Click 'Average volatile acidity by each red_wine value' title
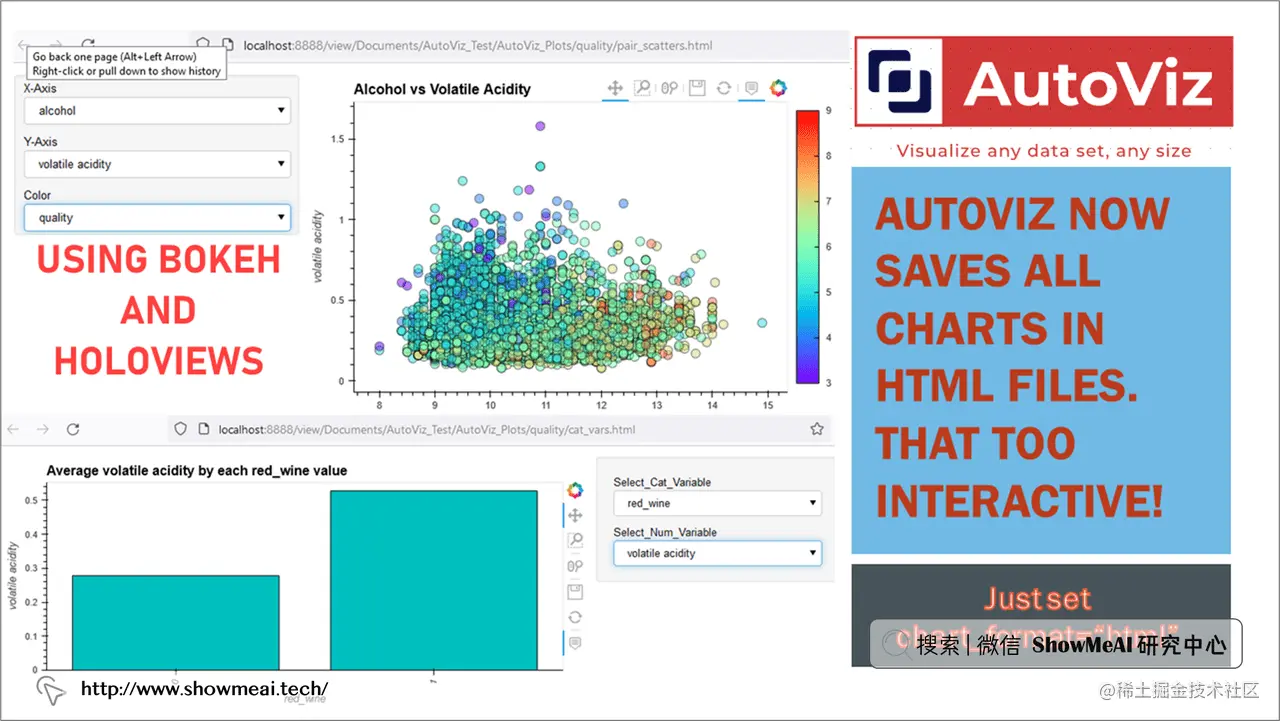This screenshot has width=1280, height=721. point(197,470)
